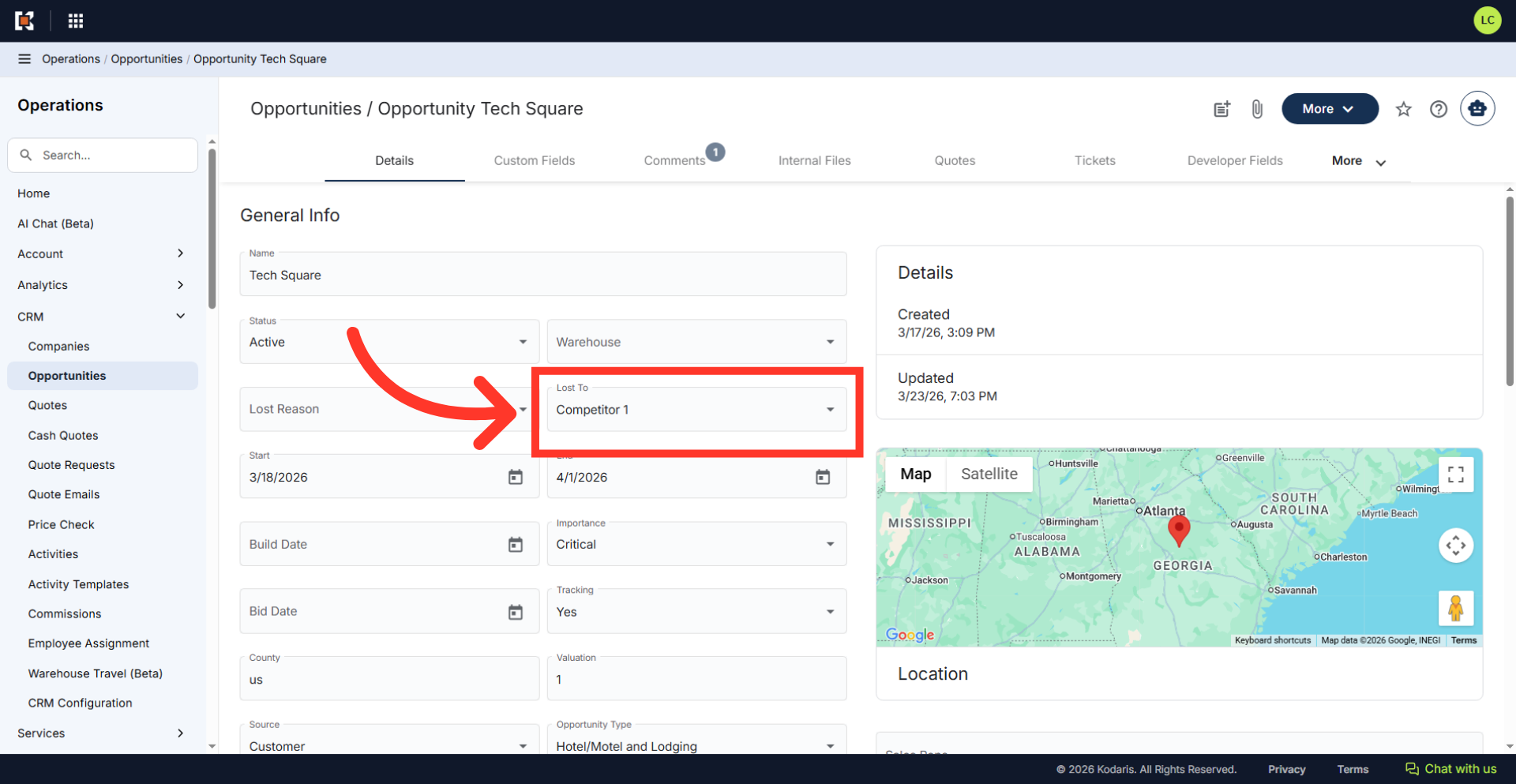This screenshot has width=1516, height=784.
Task: Switch to the Custom Fields tab
Action: point(535,161)
